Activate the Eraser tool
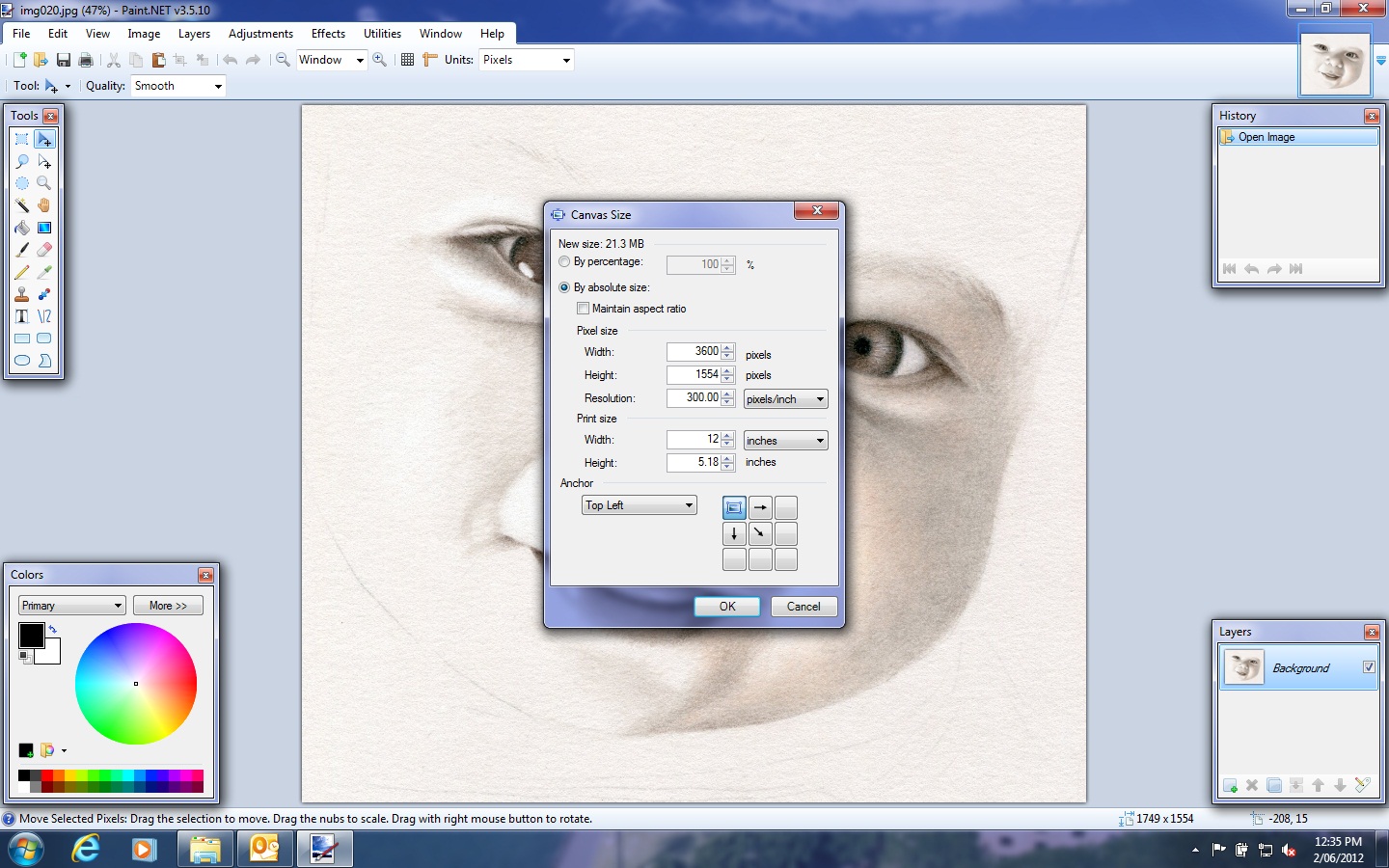The height and width of the screenshot is (868, 1389). click(x=44, y=250)
